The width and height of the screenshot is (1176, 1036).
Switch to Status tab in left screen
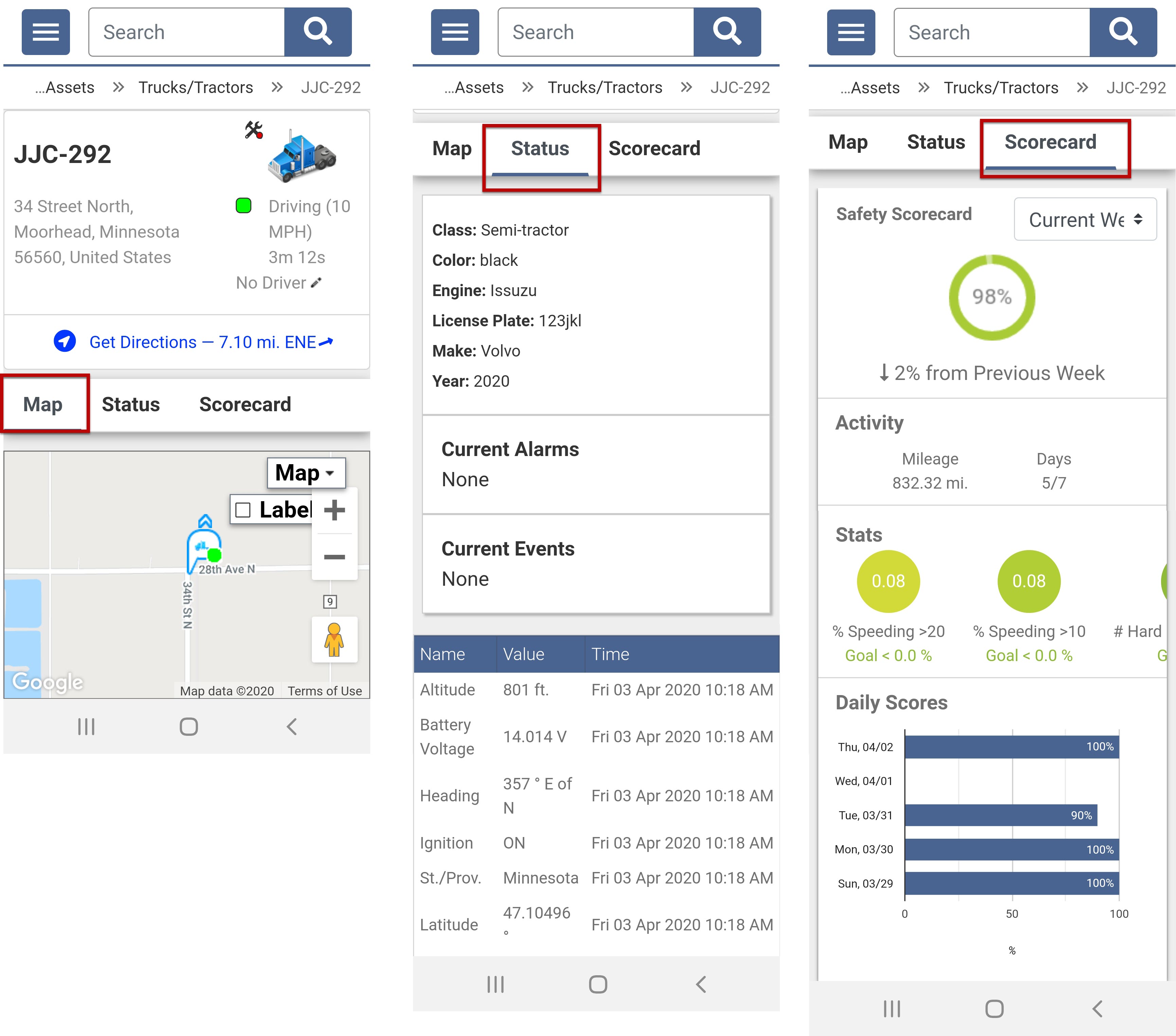click(x=130, y=404)
